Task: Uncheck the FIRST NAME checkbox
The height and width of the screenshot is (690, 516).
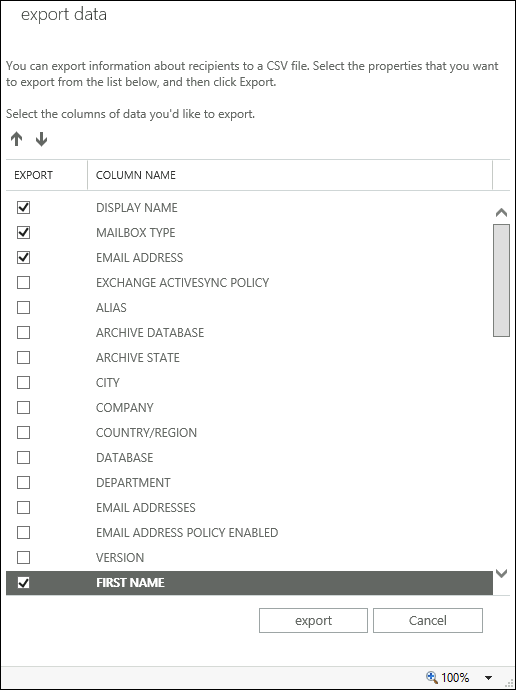Action: [23, 583]
